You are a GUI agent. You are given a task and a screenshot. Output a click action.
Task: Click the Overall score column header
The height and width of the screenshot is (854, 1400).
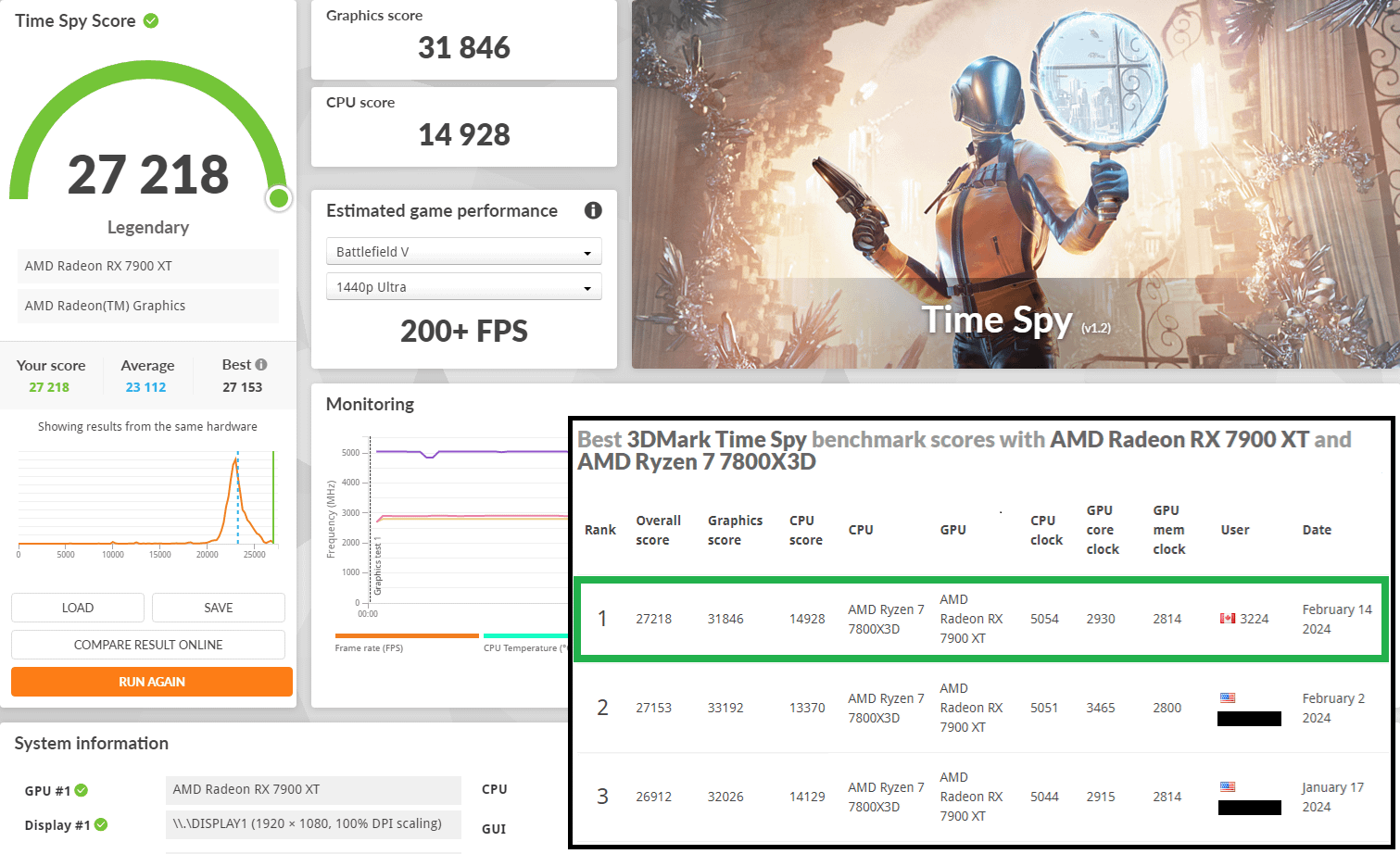point(658,530)
